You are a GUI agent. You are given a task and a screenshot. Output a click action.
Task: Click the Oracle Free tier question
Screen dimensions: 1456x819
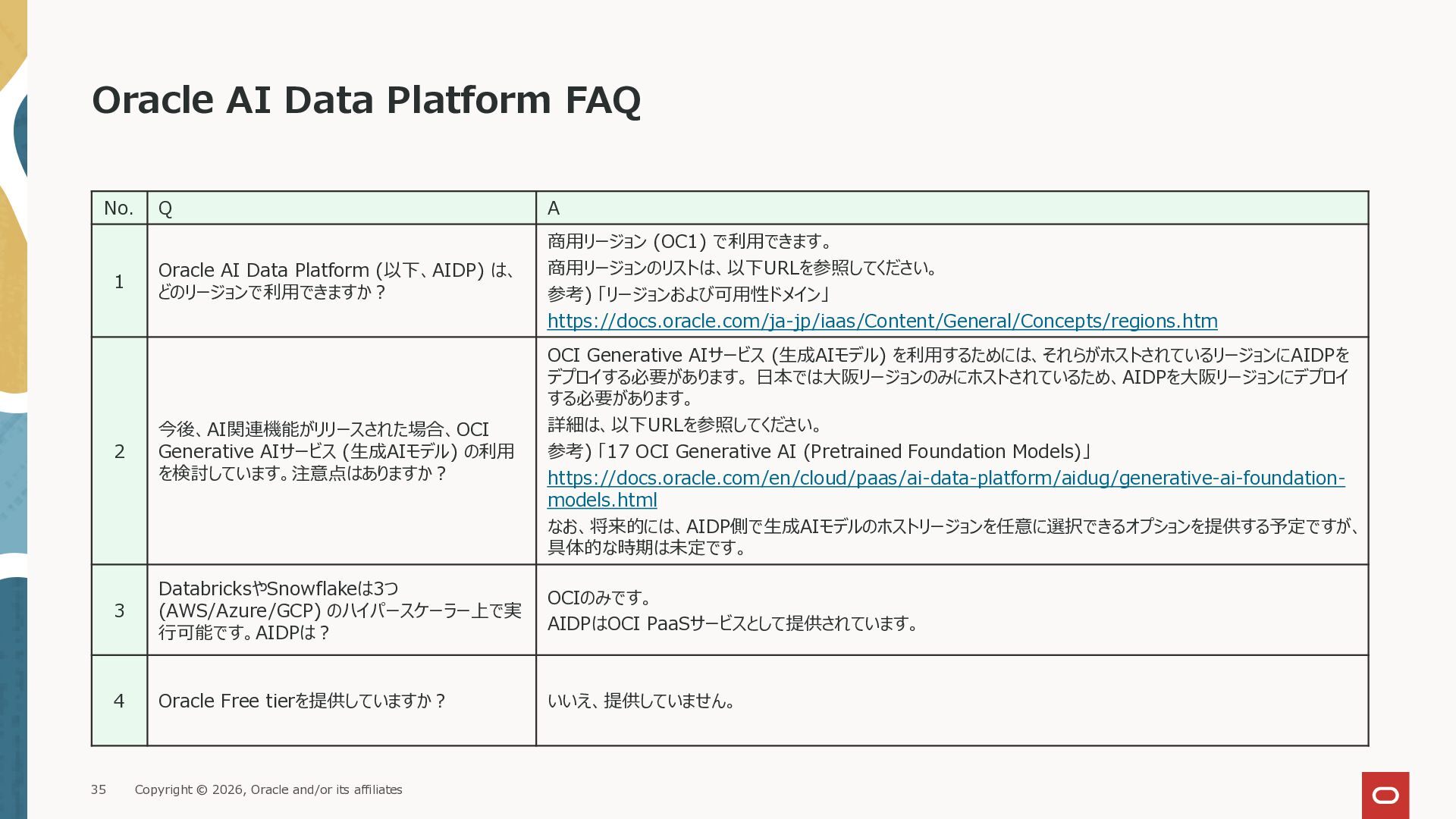pos(302,701)
